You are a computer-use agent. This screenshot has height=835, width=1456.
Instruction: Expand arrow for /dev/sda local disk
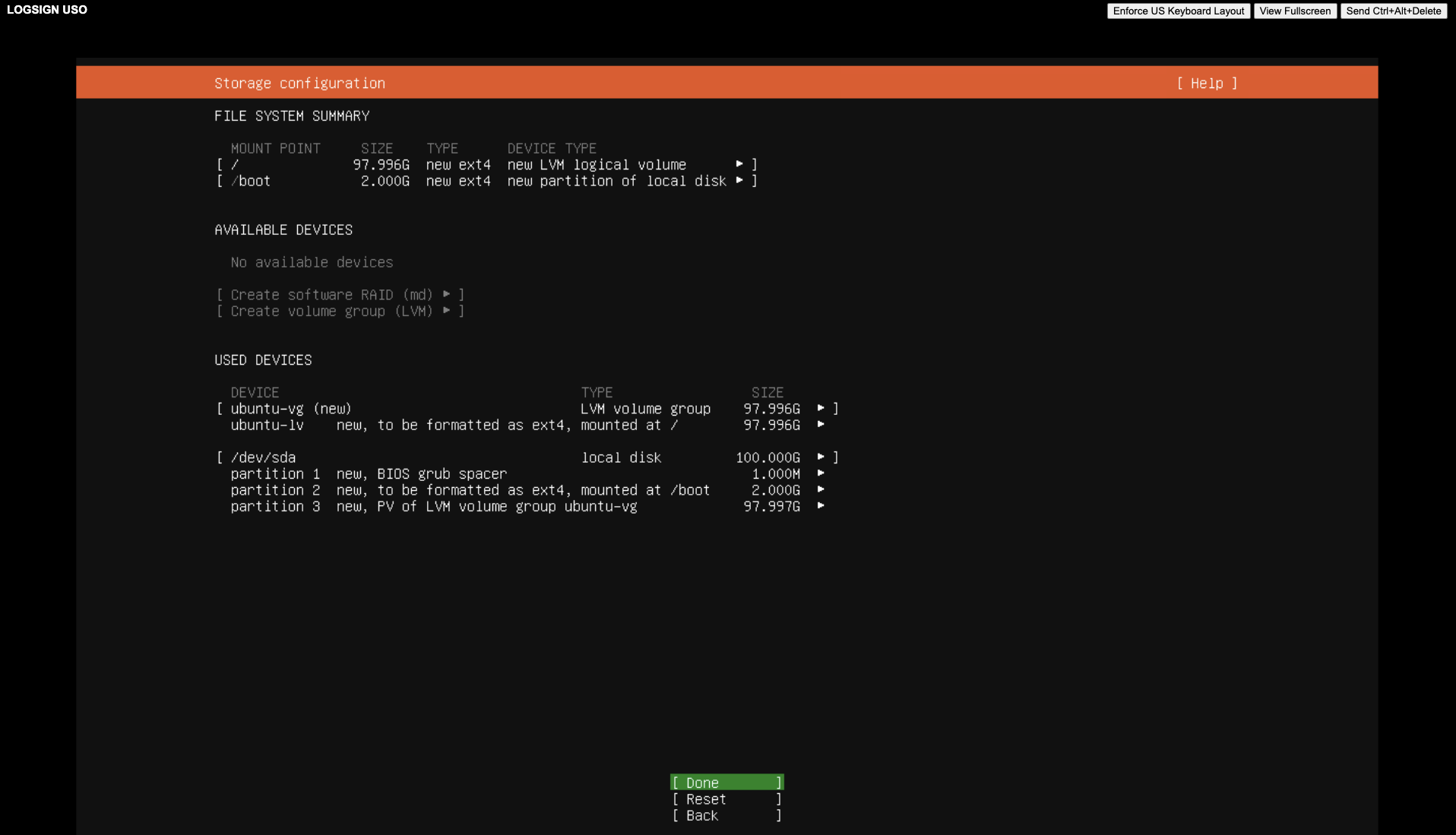[821, 457]
